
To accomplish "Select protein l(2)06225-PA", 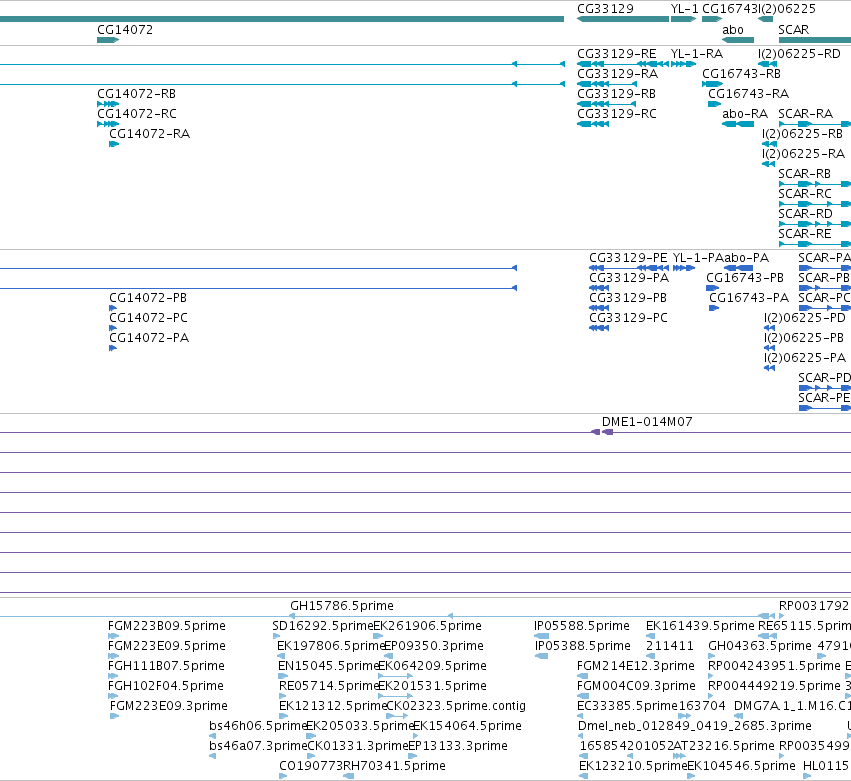I will coord(769,368).
